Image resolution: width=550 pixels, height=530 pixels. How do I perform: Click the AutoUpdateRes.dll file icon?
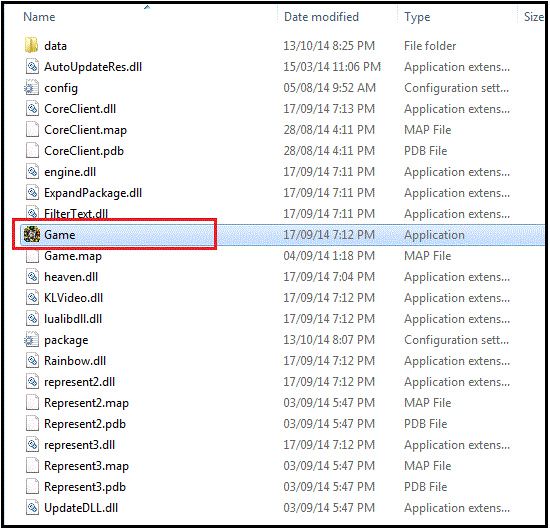pyautogui.click(x=32, y=67)
